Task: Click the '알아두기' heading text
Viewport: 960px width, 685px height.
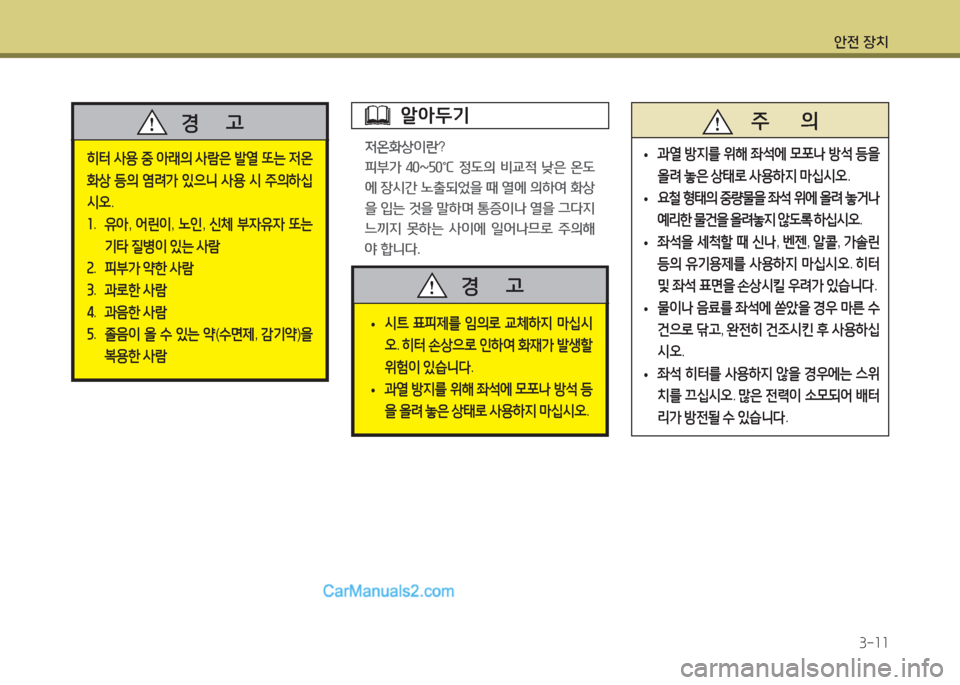Action: click(435, 114)
